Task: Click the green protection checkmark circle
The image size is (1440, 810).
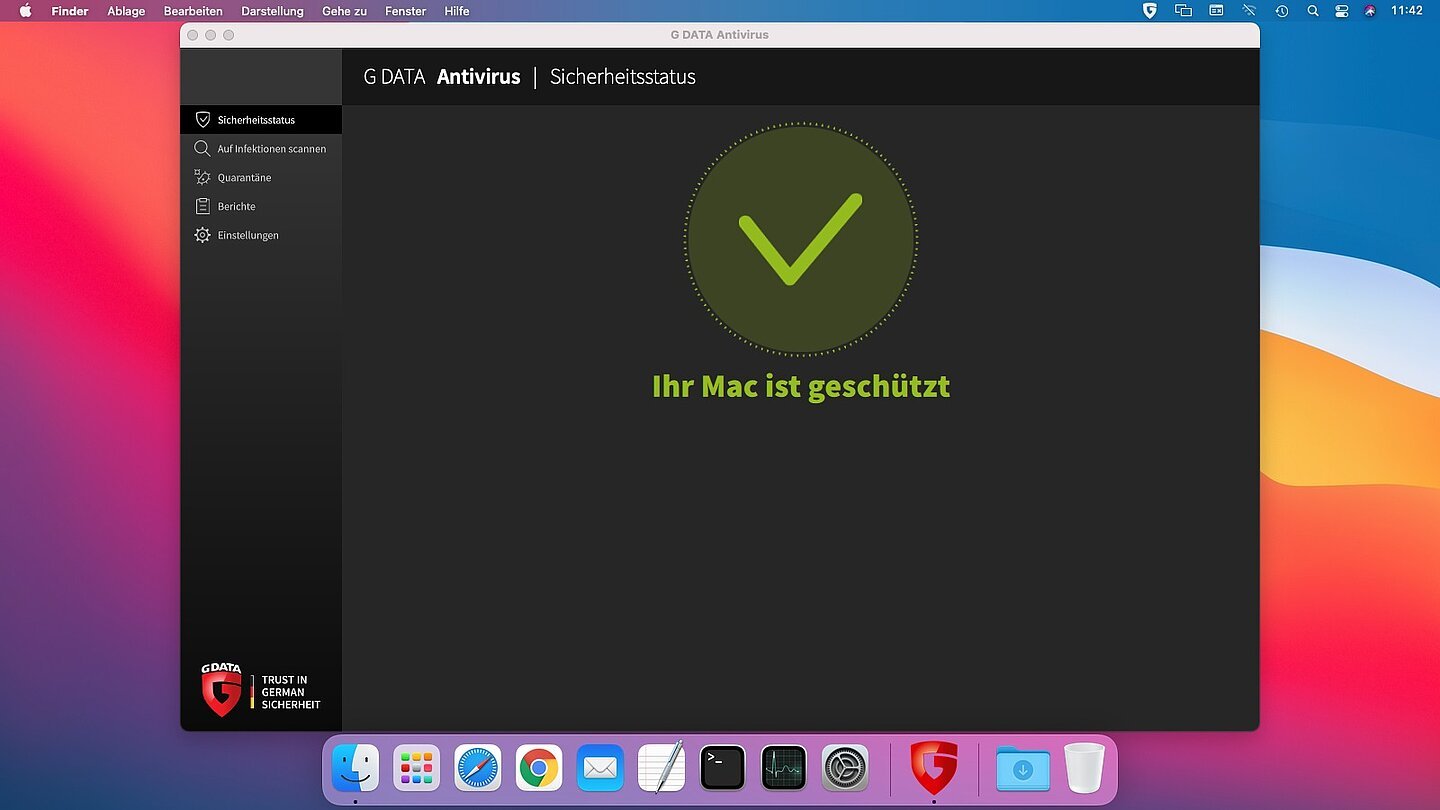Action: (800, 239)
